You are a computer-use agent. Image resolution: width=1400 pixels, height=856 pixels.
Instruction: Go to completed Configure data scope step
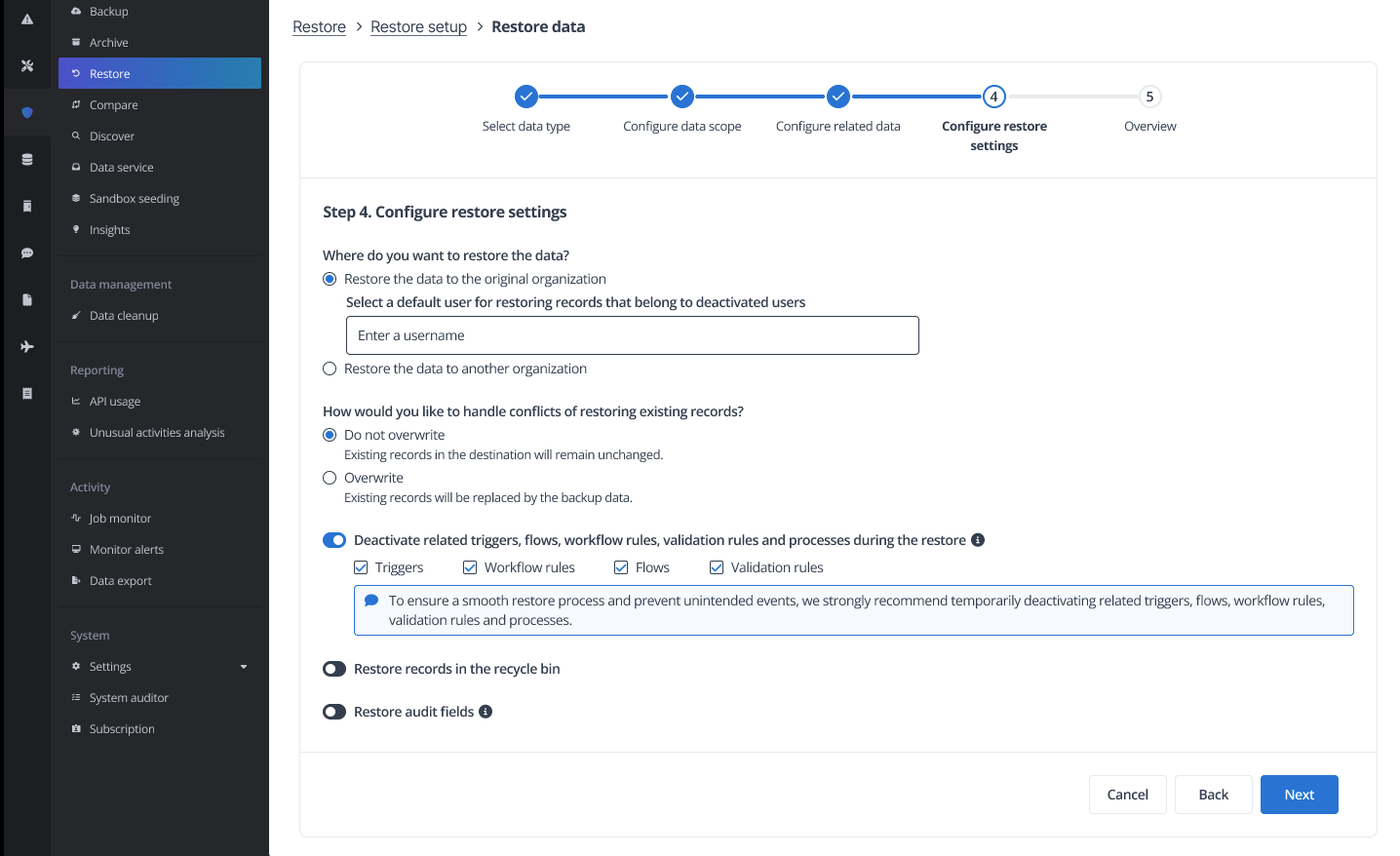[x=682, y=97]
